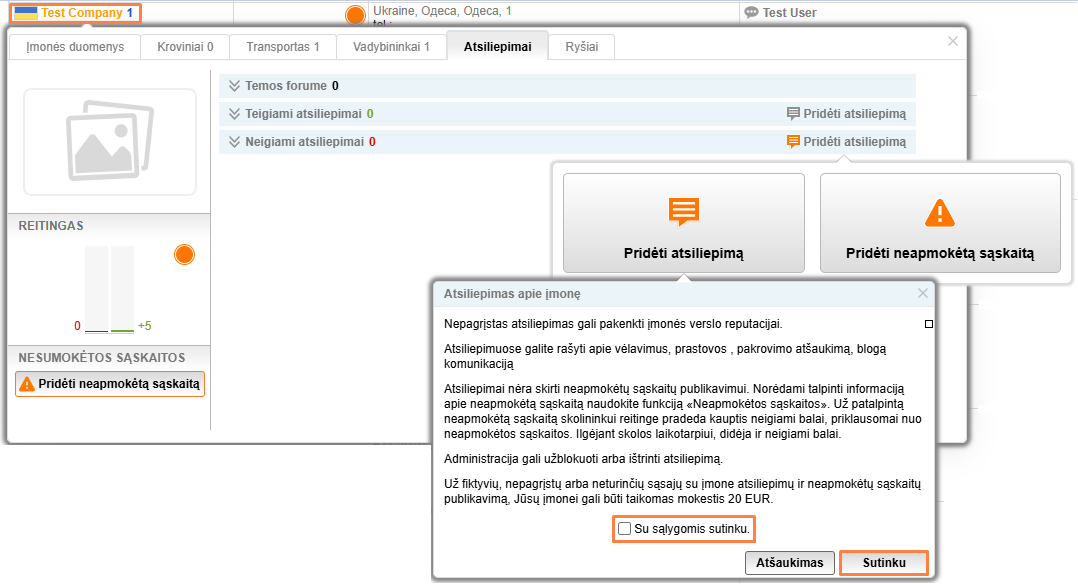The height and width of the screenshot is (584, 1078).
Task: Click the company photo placeholder image
Action: click(110, 142)
